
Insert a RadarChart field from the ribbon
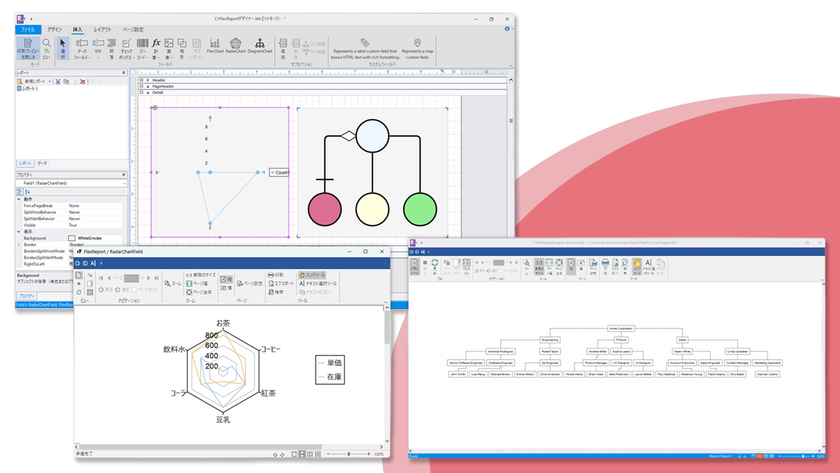(235, 46)
